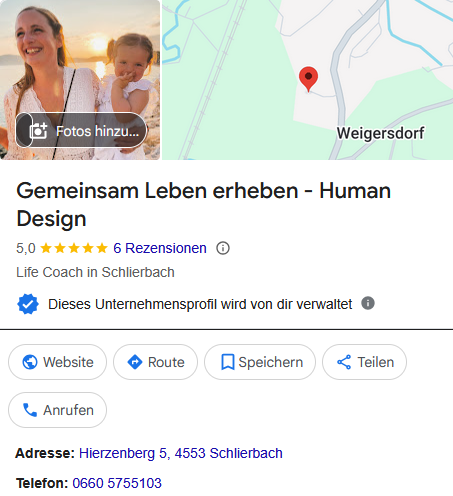Click the red map location pin
This screenshot has height=496, width=453.
click(x=308, y=79)
